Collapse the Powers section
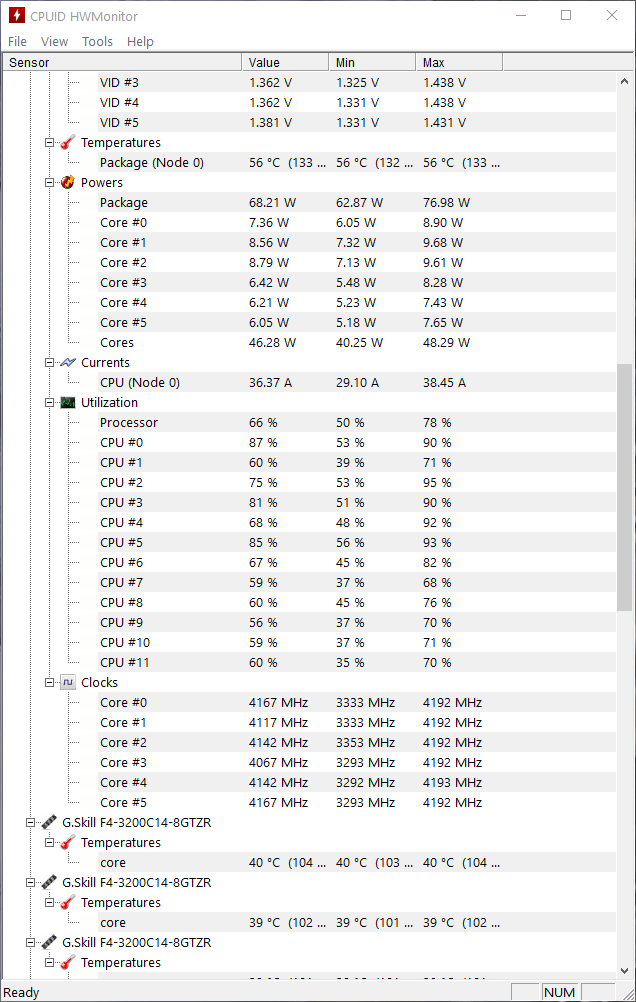The image size is (636, 1002). 49,183
